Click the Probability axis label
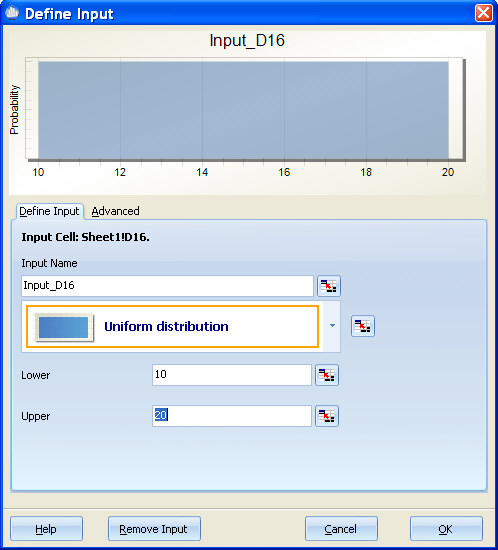 (14, 109)
